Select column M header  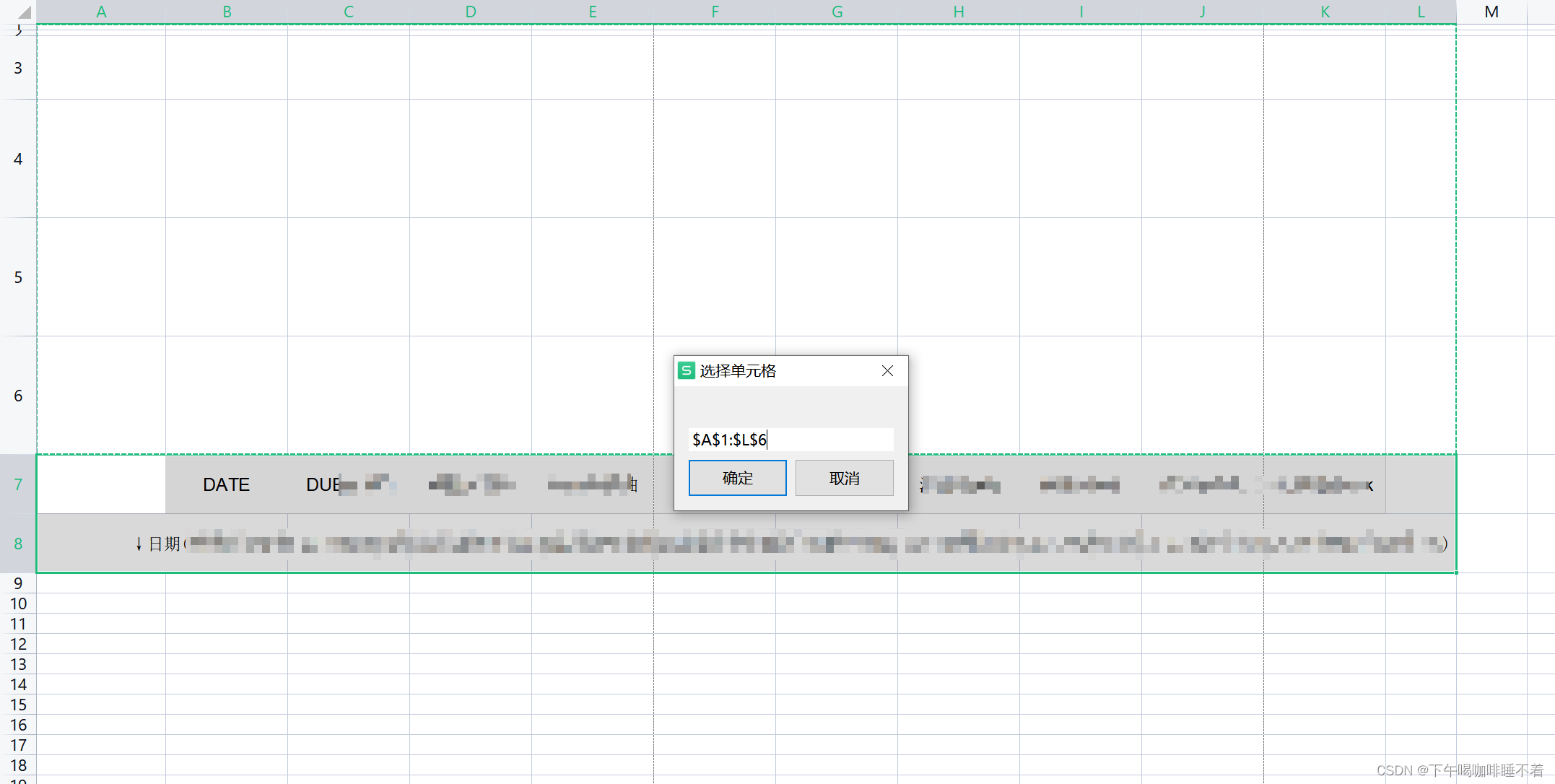pos(1491,12)
